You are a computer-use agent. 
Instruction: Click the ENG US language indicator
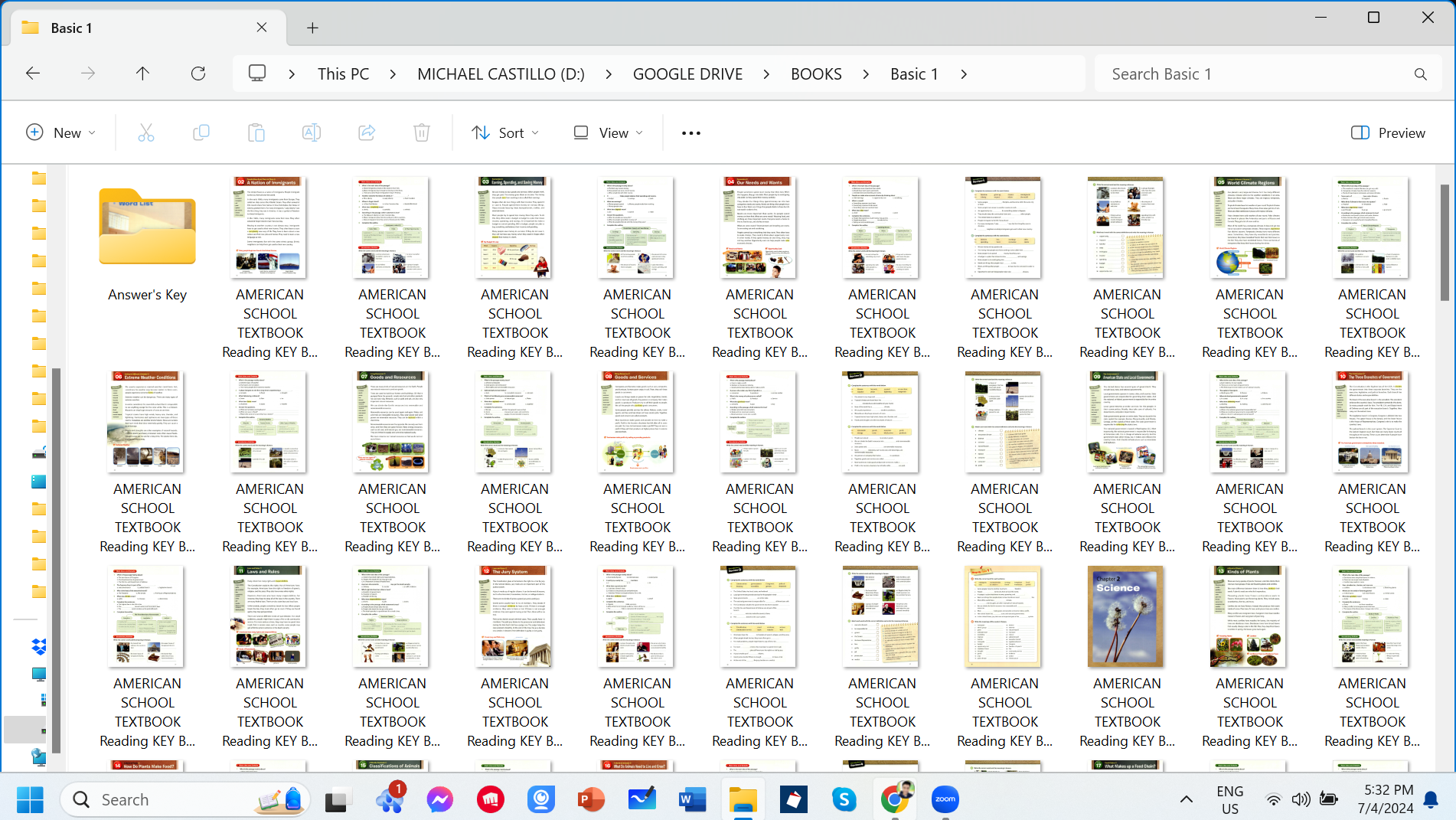(1229, 799)
